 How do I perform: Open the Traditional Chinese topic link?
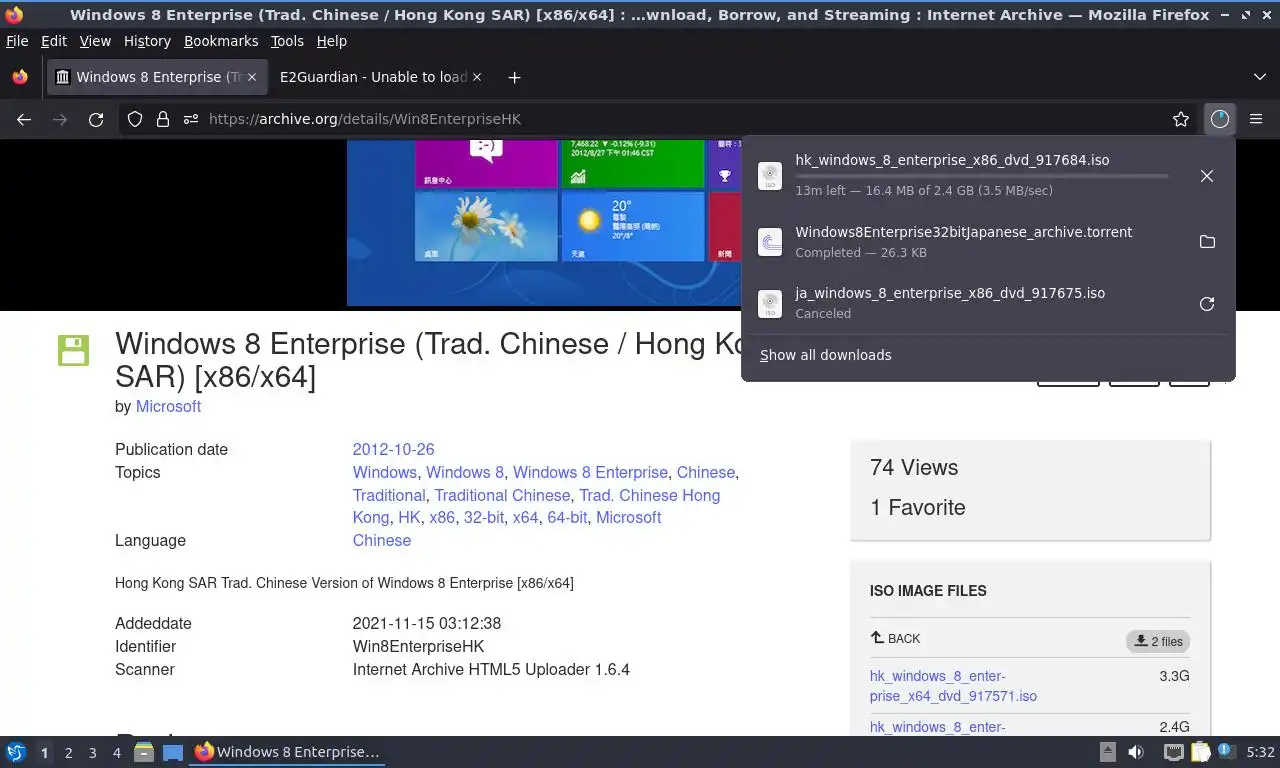click(x=502, y=495)
